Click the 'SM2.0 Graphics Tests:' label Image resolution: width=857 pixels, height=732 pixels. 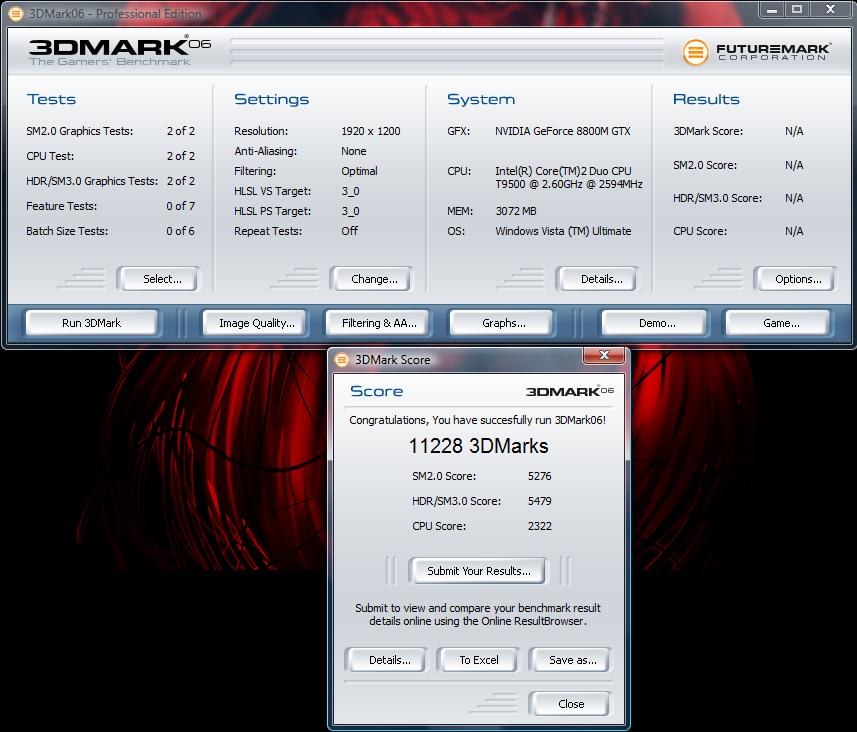pyautogui.click(x=80, y=131)
